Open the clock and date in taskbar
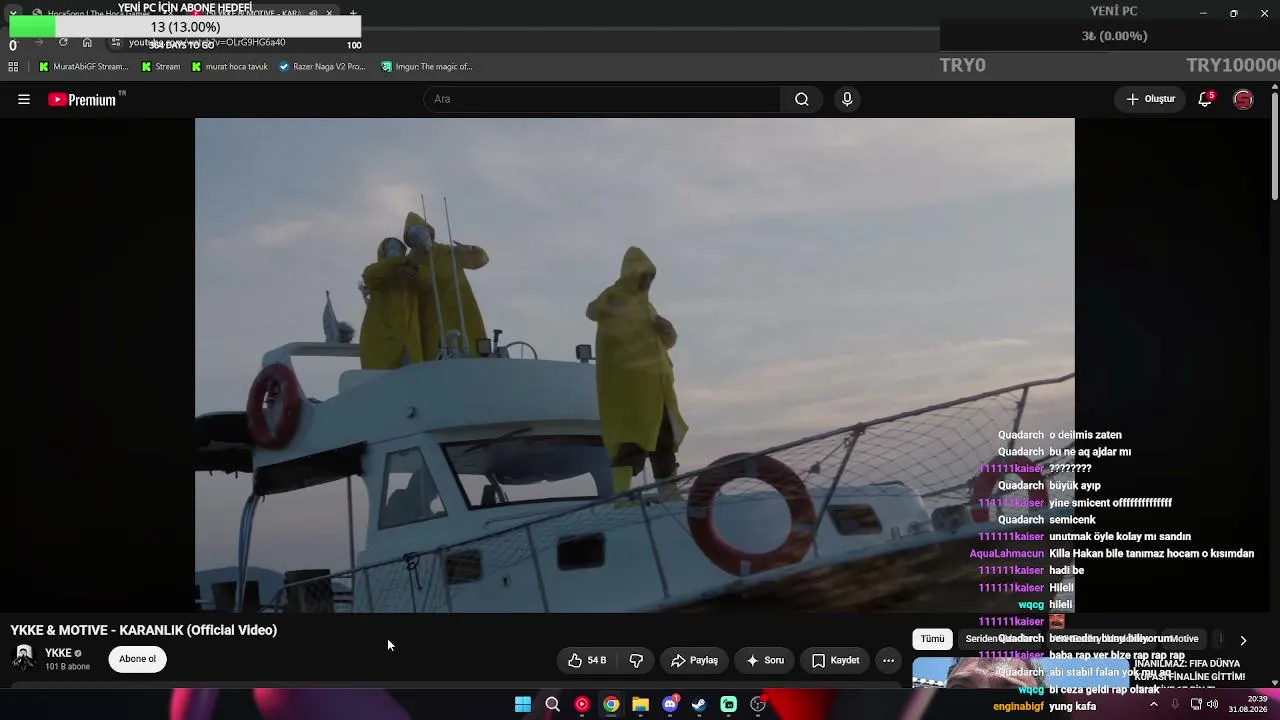The image size is (1280, 720). (x=1249, y=704)
